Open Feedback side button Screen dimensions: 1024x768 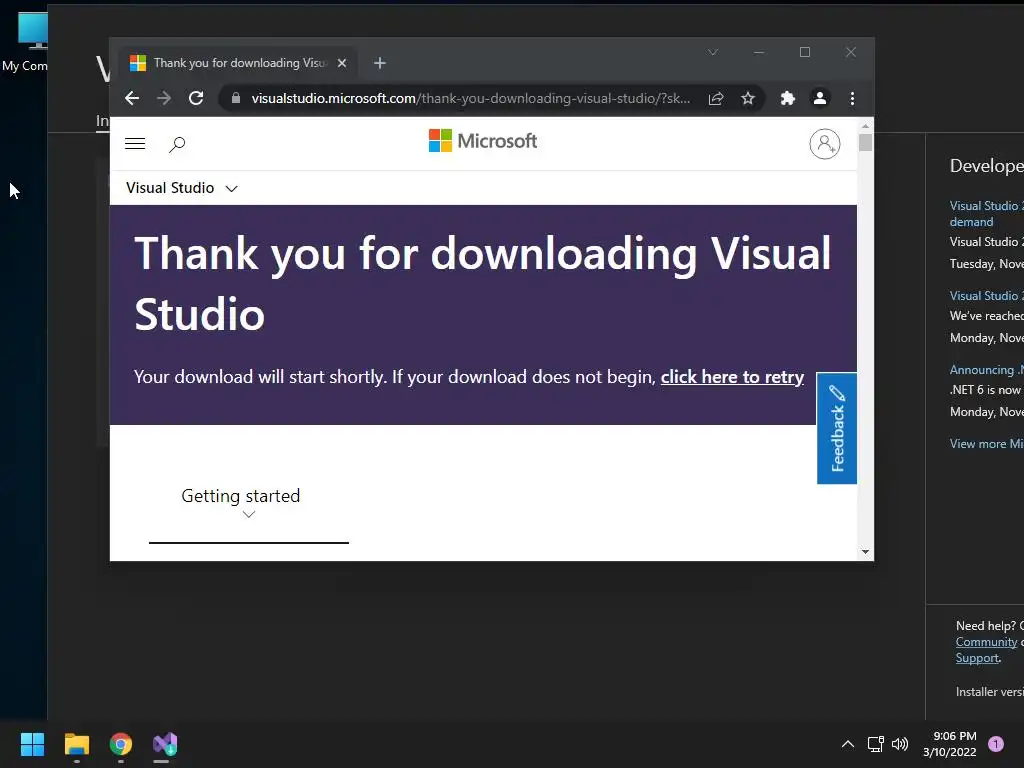(837, 428)
